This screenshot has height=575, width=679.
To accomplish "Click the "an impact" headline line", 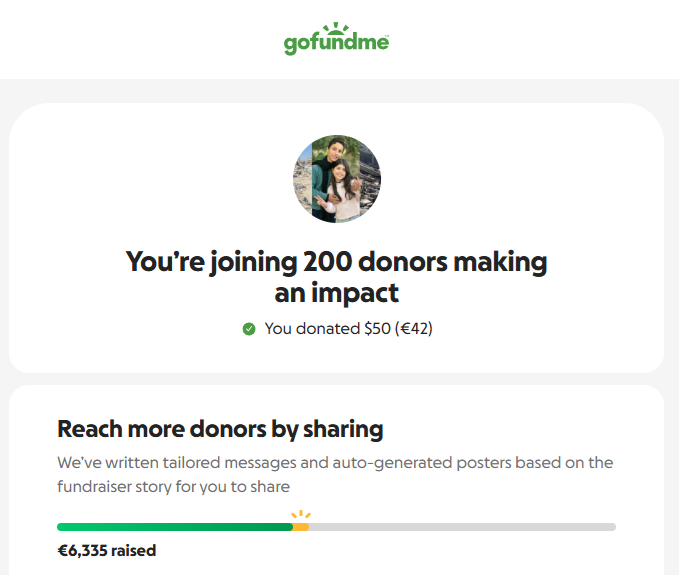I will (337, 293).
